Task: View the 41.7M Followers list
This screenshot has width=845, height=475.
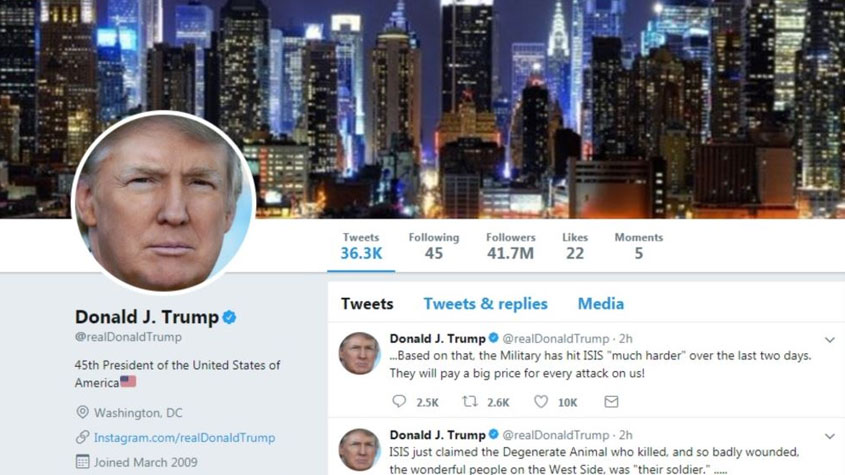Action: click(x=510, y=246)
